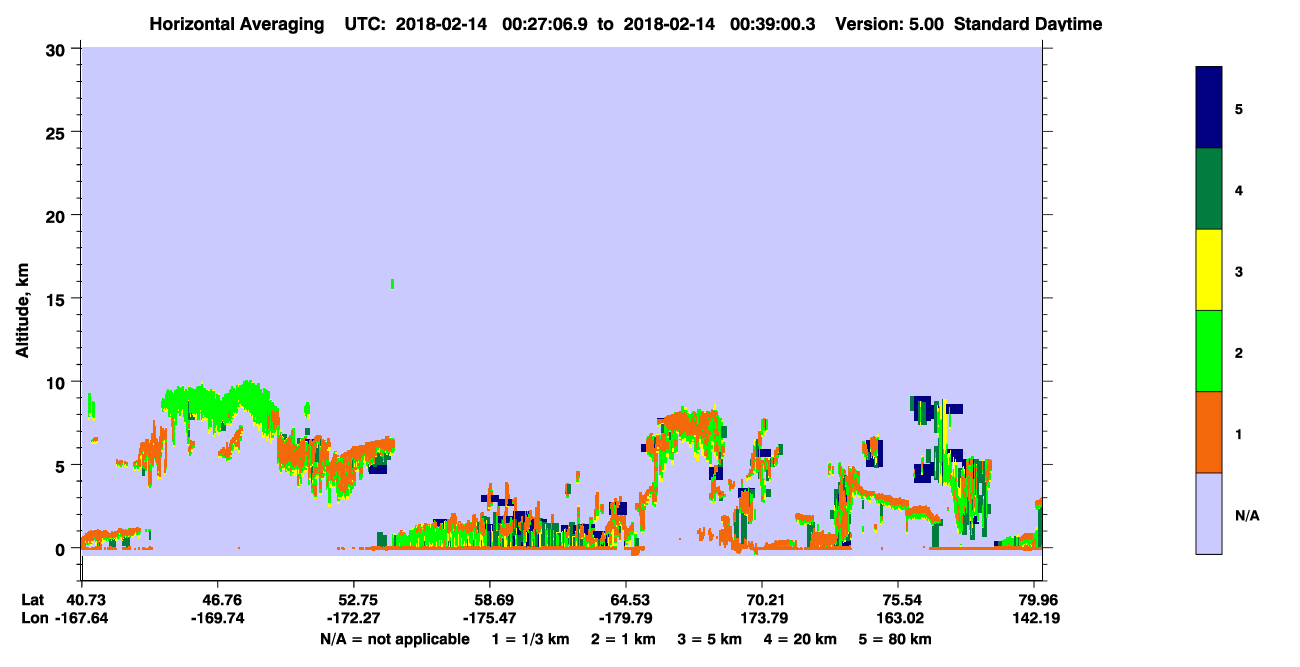This screenshot has height=667, width=1300.
Task: Click the isolated green speck near 16 km altitude
Action: pyautogui.click(x=392, y=284)
